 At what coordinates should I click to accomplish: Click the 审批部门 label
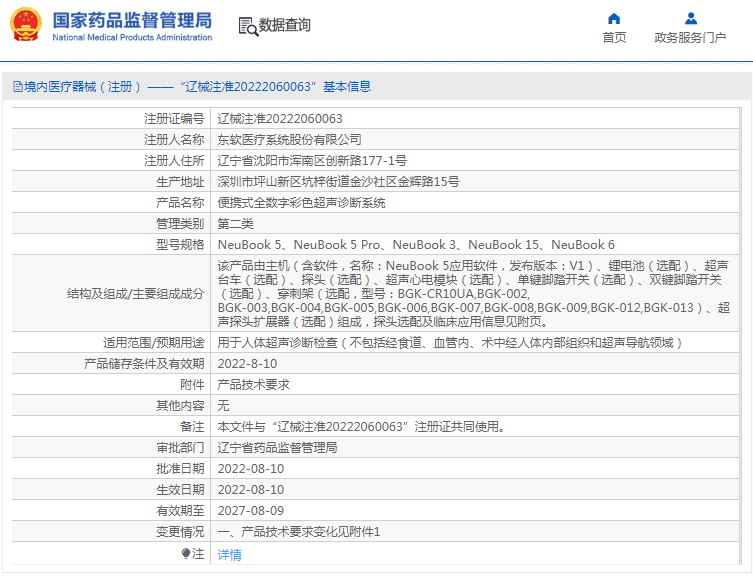tap(180, 448)
